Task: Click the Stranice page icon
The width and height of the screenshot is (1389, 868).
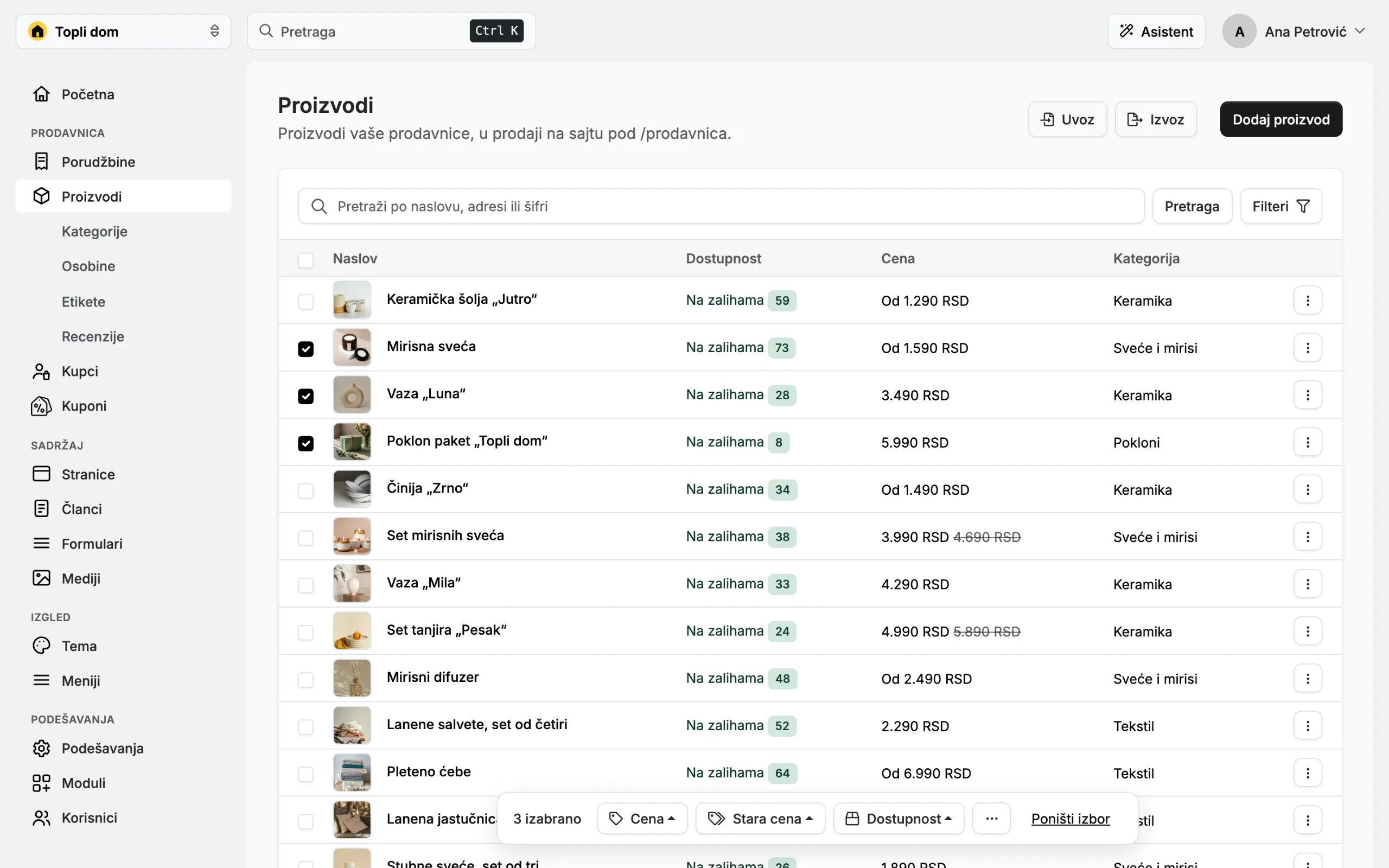Action: [41, 474]
